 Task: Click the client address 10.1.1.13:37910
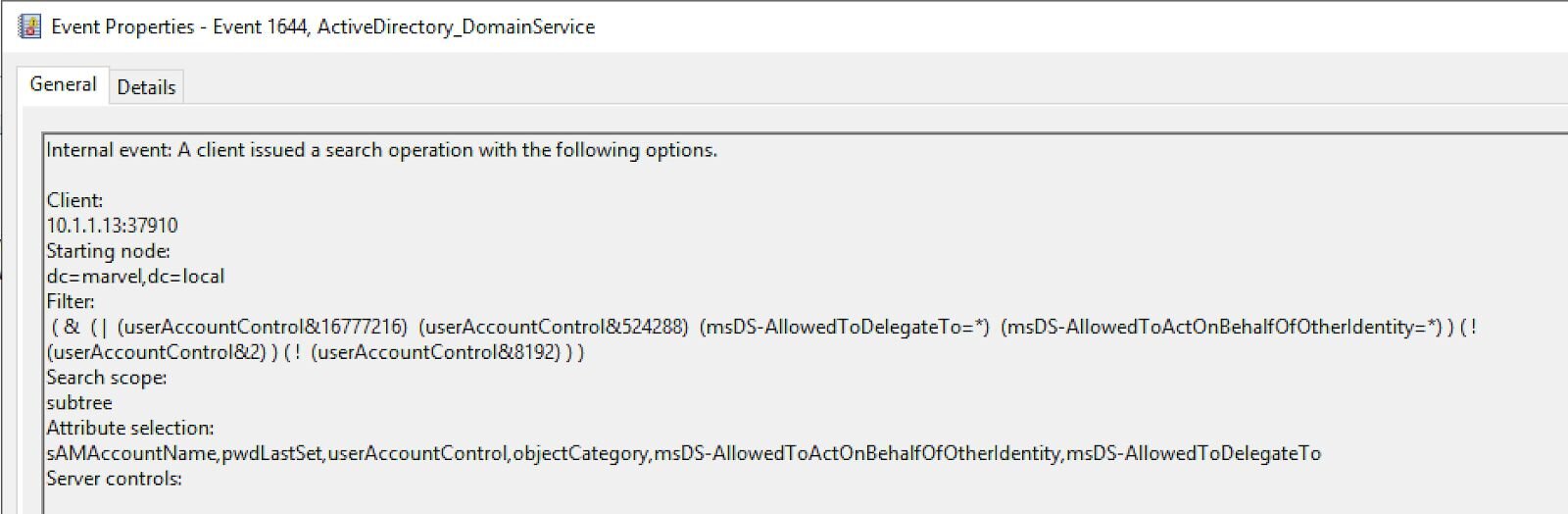(112, 226)
